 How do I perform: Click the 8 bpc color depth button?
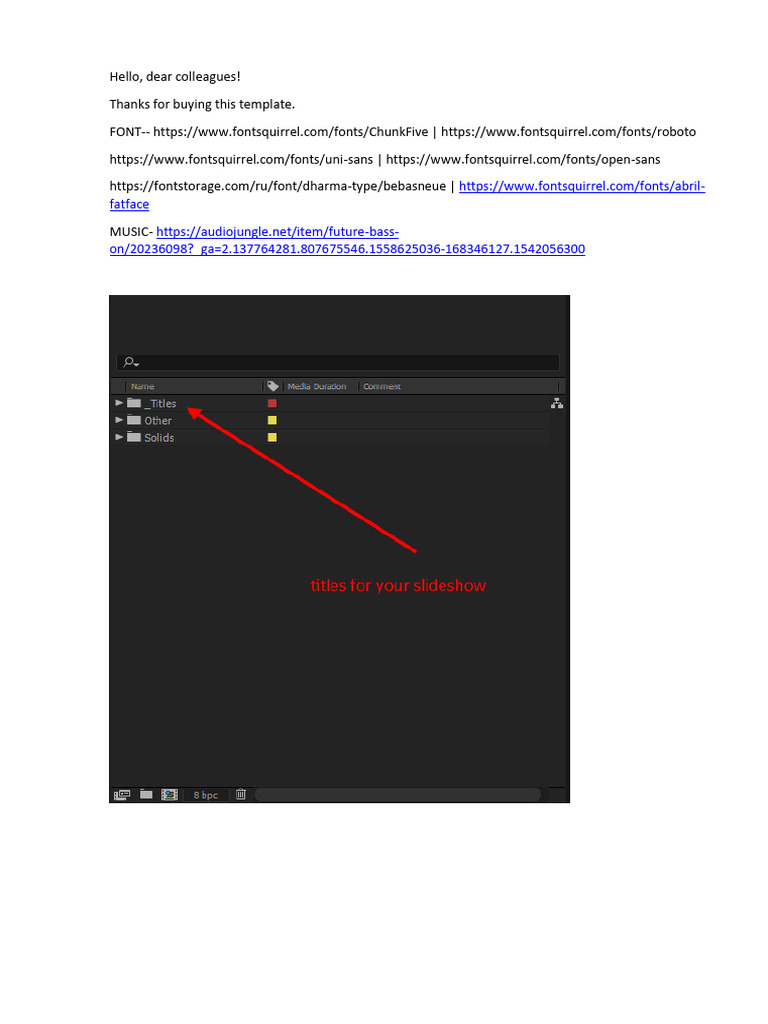pos(206,795)
